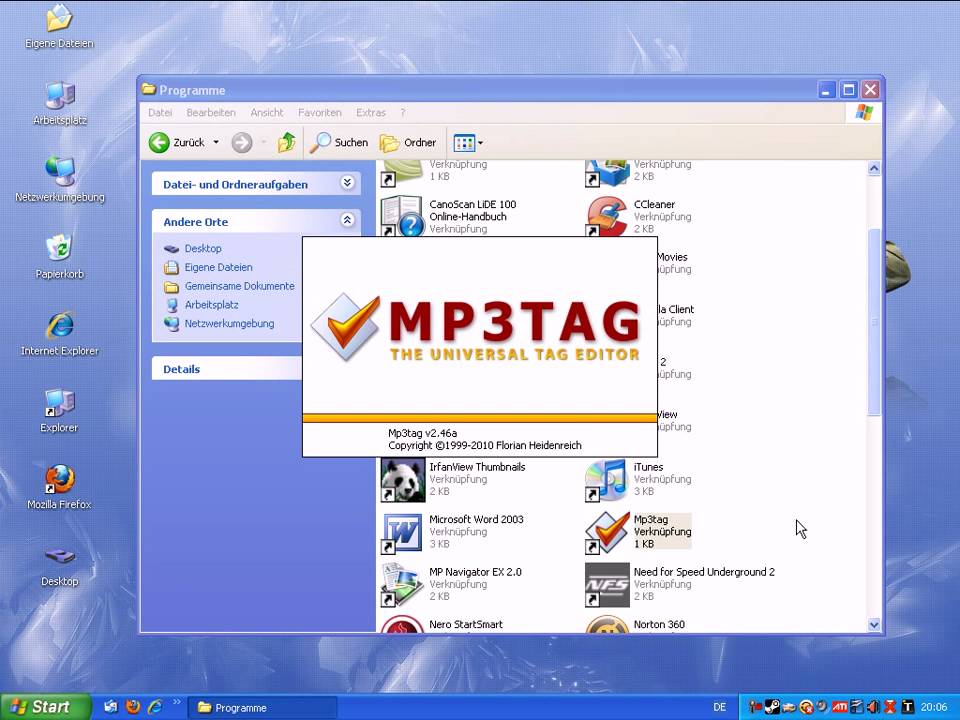Click the Windows logo throbber
Image resolution: width=960 pixels, height=720 pixels.
[x=864, y=113]
